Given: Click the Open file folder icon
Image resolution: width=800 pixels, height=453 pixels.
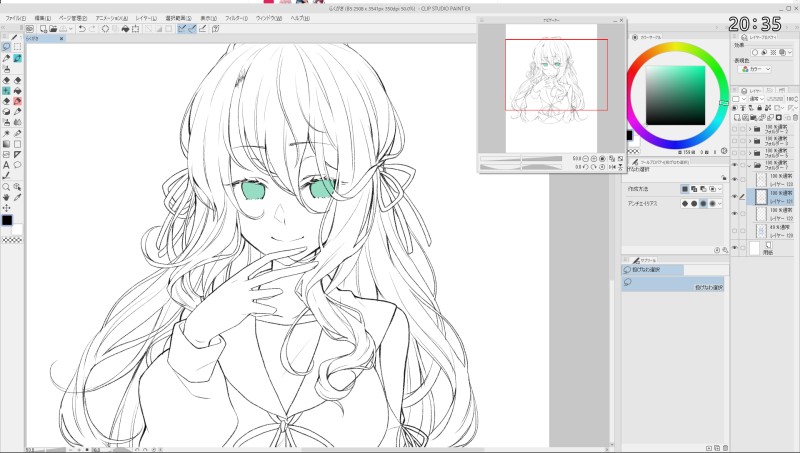Looking at the screenshot, I should point(53,29).
